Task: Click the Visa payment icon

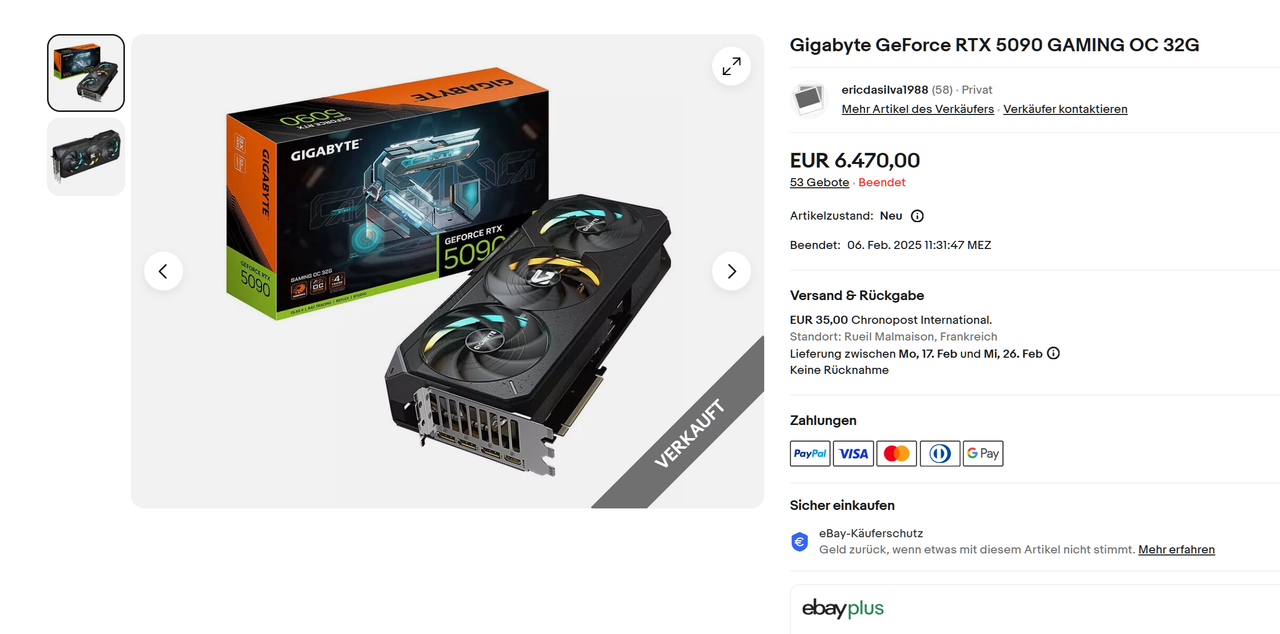Action: coord(853,453)
